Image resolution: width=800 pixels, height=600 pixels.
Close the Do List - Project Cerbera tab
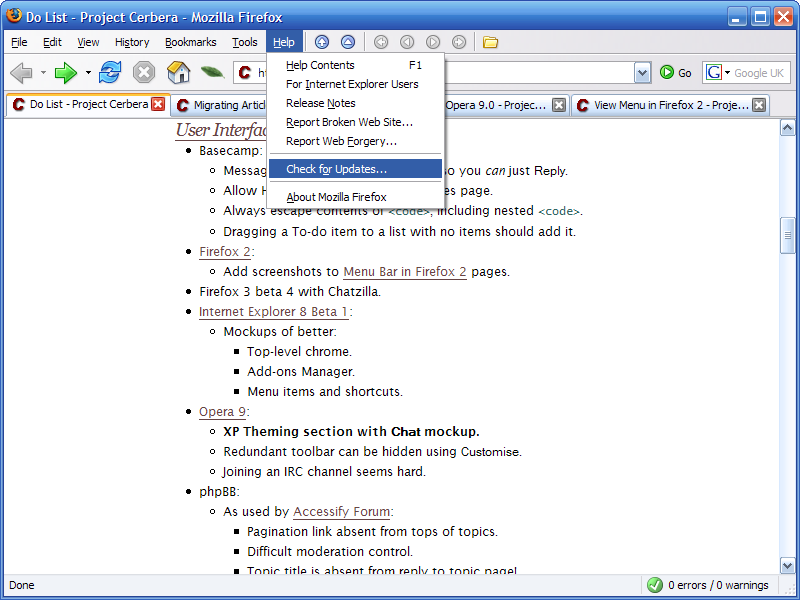[158, 104]
